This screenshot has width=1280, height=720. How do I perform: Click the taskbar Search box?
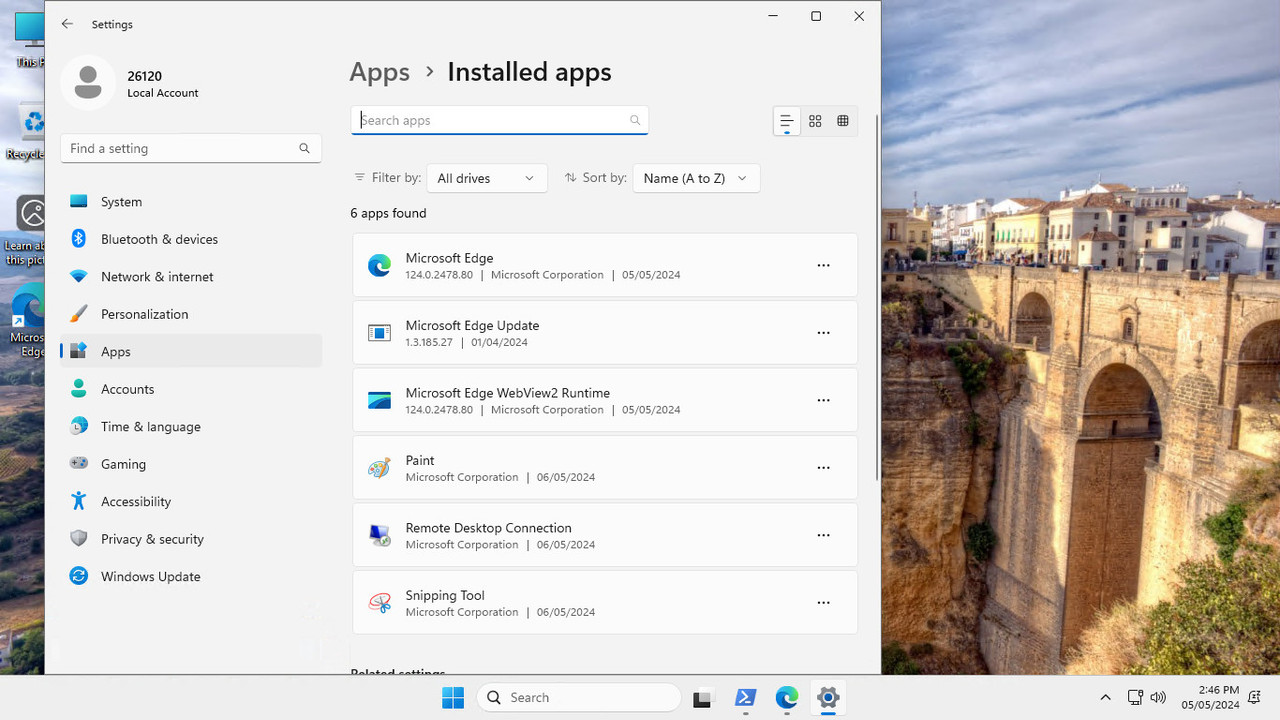tap(579, 698)
